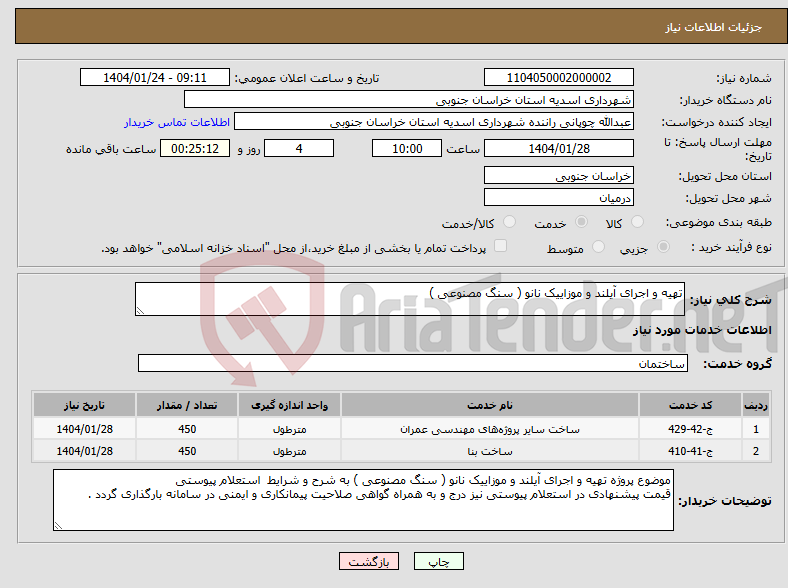The height and width of the screenshot is (588, 788).
Task: Click the بازگشت (back) button
Action: pos(369,561)
